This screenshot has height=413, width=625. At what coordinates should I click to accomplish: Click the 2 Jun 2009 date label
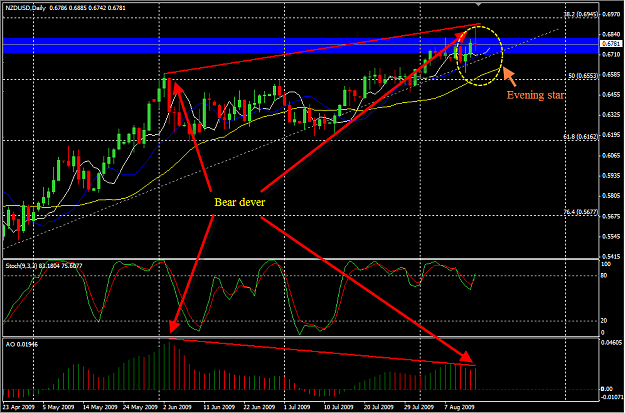[177, 408]
